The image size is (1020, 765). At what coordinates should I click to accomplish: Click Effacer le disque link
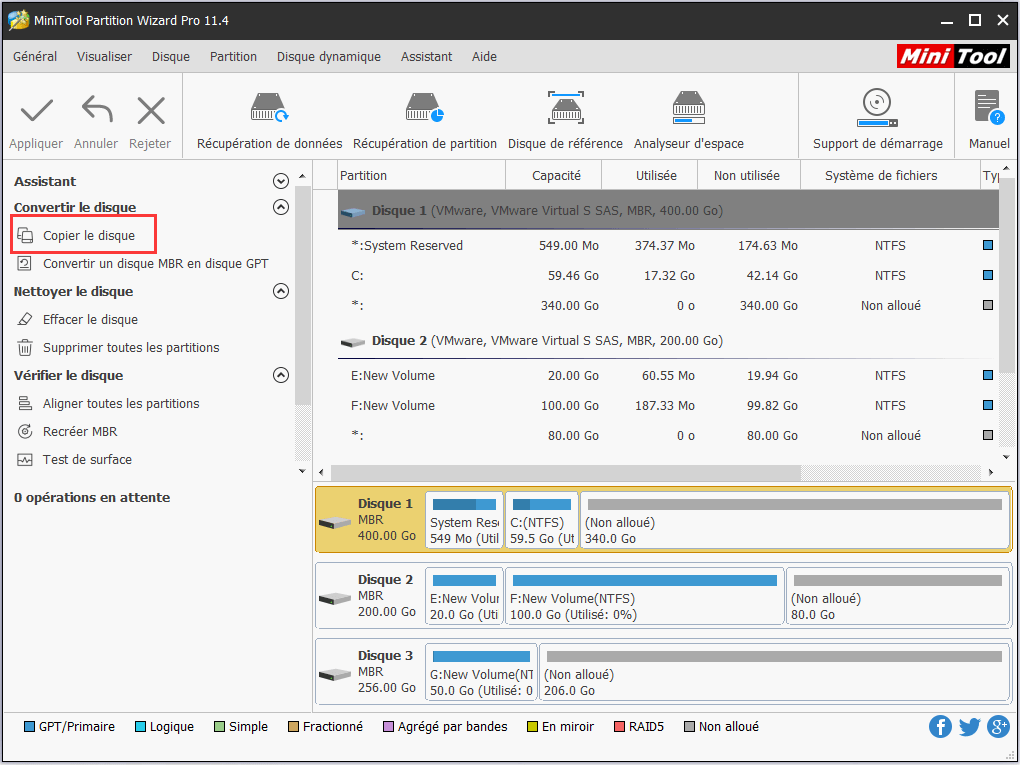tap(90, 319)
